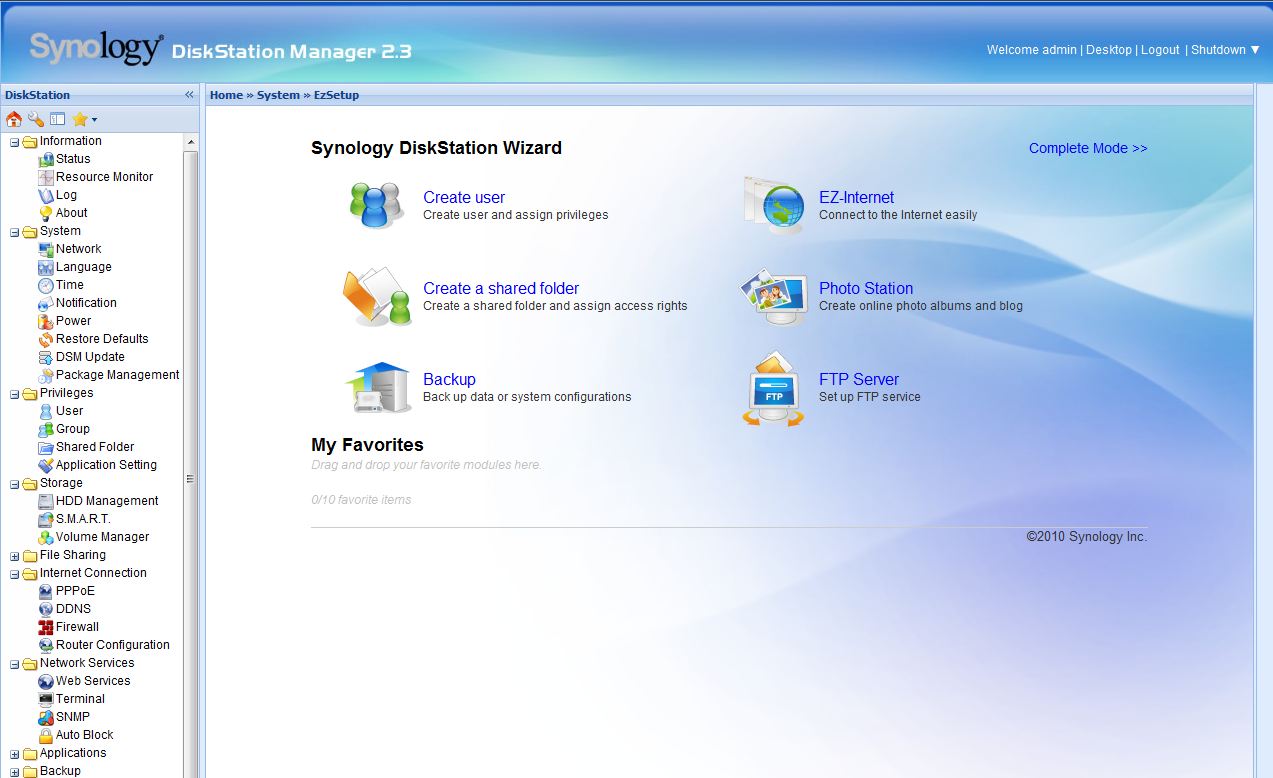Click the FTP Server icon
The width and height of the screenshot is (1273, 778).
point(773,389)
